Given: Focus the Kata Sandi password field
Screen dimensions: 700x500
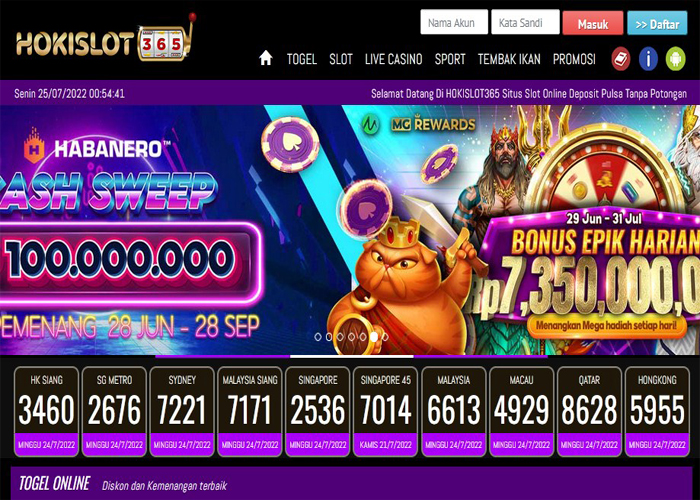Looking at the screenshot, I should (525, 22).
